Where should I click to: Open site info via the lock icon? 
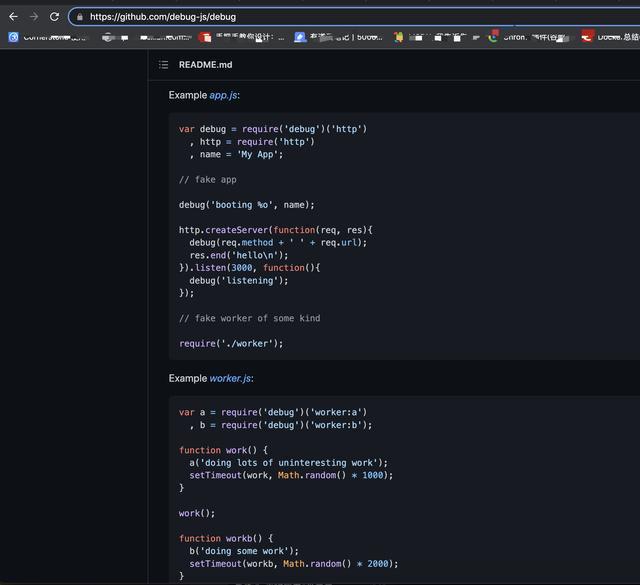[x=79, y=17]
